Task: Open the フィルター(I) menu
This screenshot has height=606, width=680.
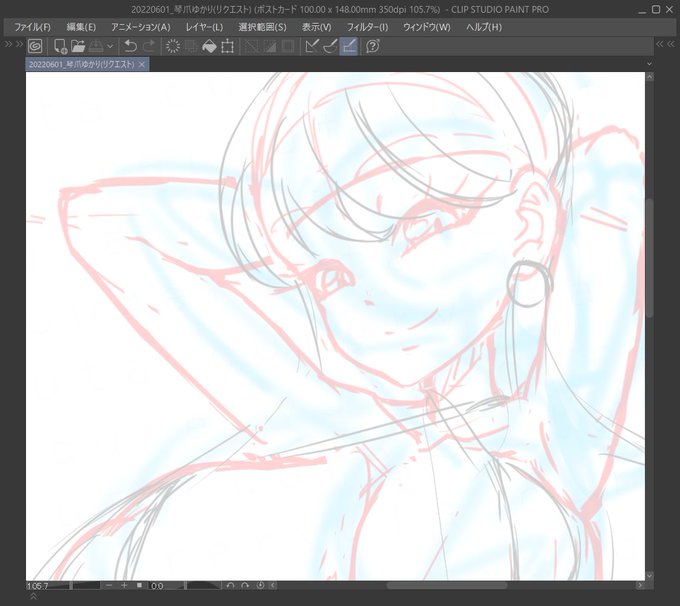Action: (x=367, y=27)
